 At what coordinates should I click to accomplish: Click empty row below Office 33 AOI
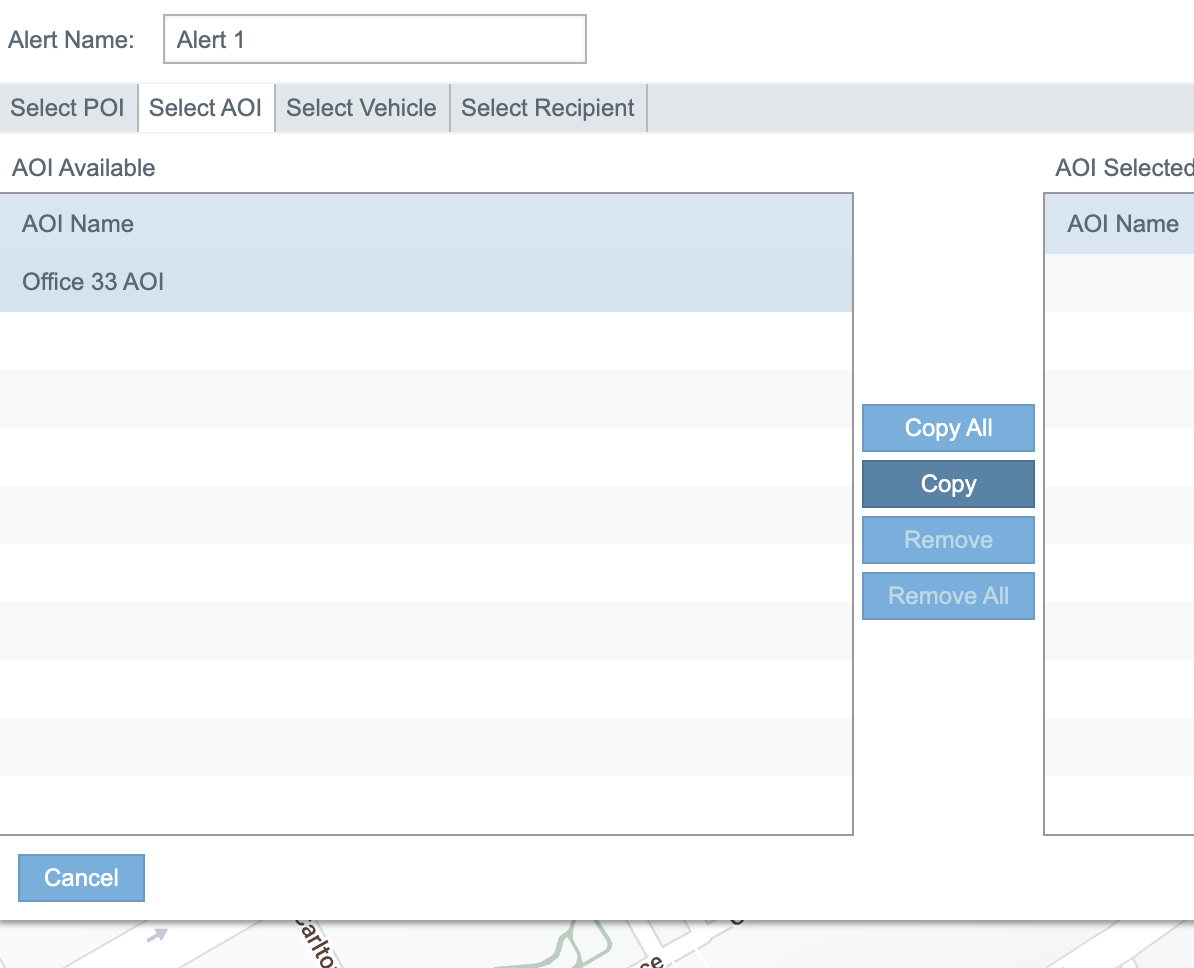pos(426,340)
